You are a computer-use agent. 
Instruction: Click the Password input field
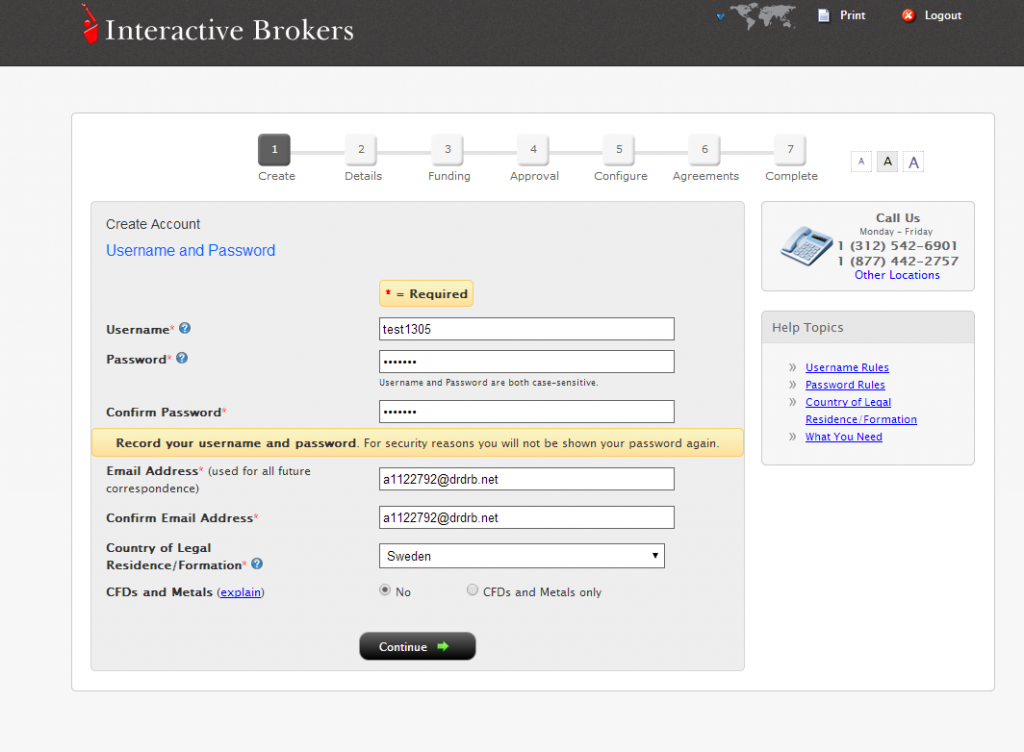tap(526, 362)
